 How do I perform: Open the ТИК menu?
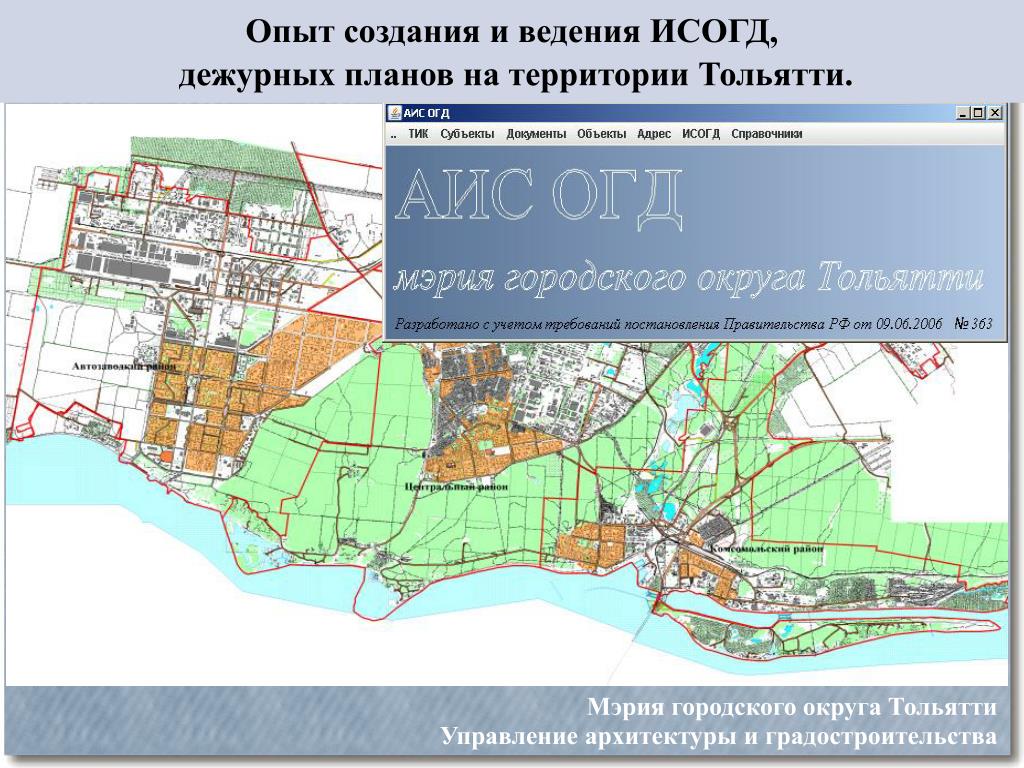coord(418,134)
